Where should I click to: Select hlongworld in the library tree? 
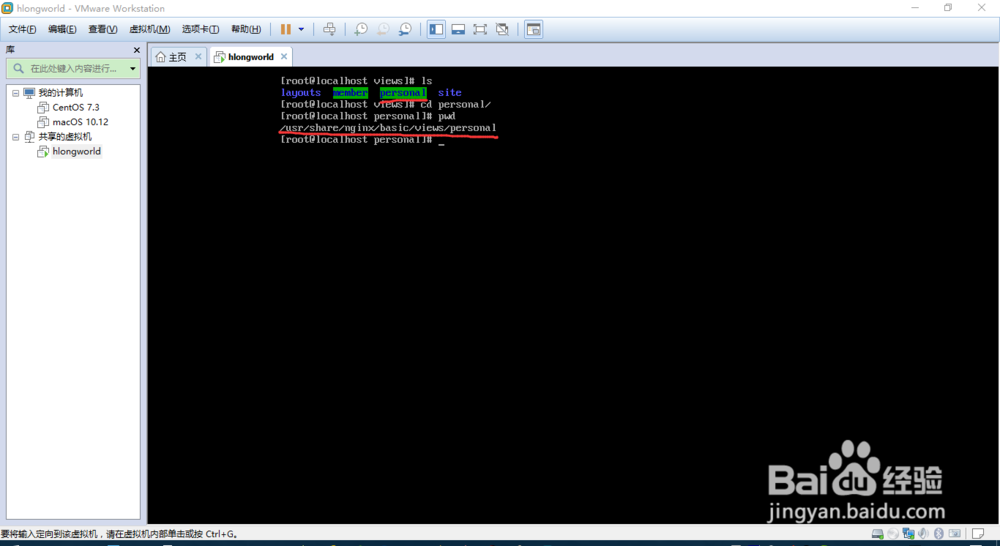[77, 151]
